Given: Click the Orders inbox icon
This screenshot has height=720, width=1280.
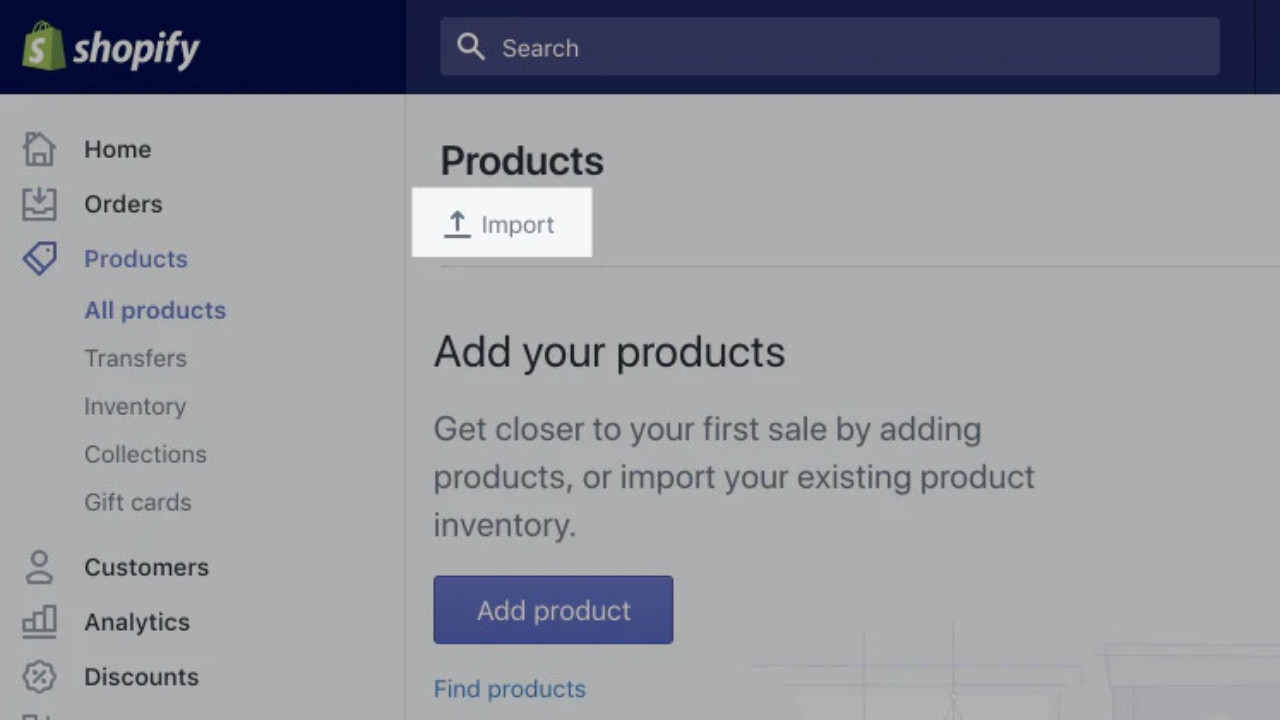Looking at the screenshot, I should pyautogui.click(x=39, y=204).
